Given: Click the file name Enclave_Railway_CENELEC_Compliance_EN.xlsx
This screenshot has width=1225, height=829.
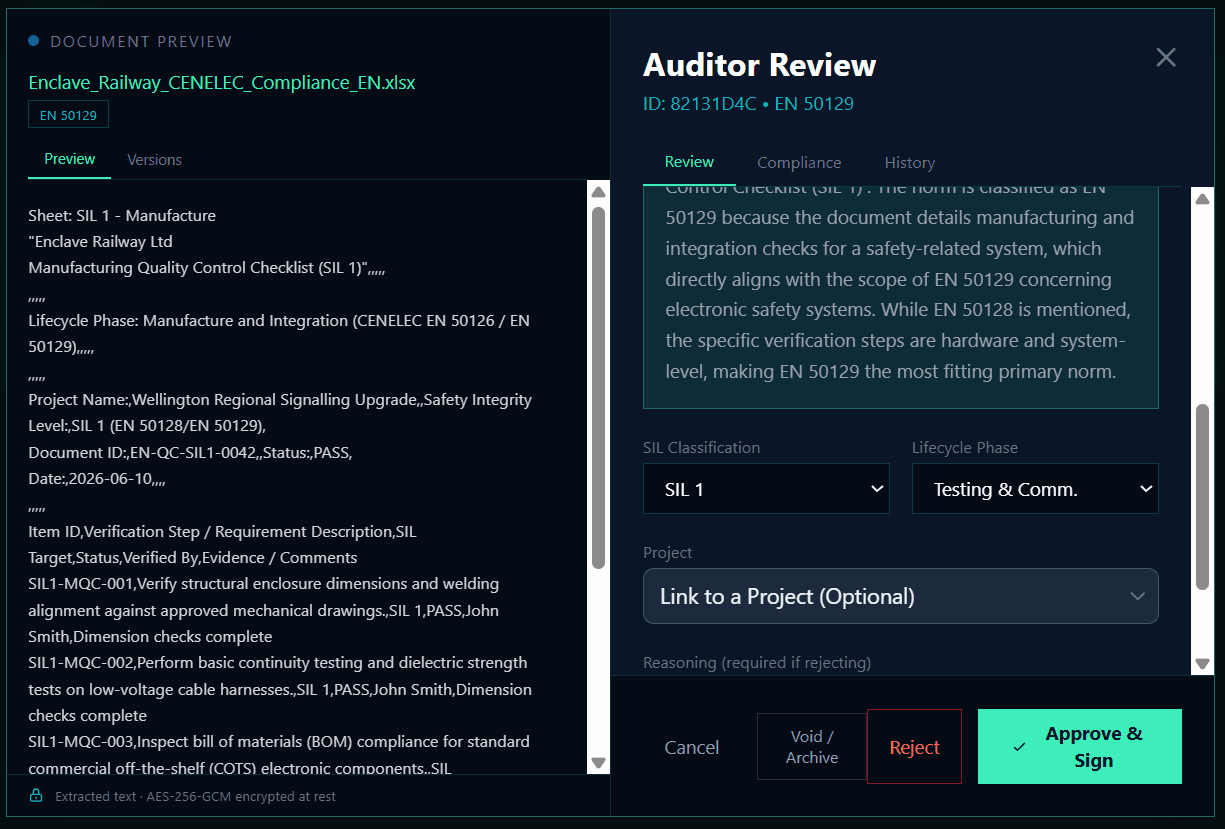Looking at the screenshot, I should (x=222, y=83).
